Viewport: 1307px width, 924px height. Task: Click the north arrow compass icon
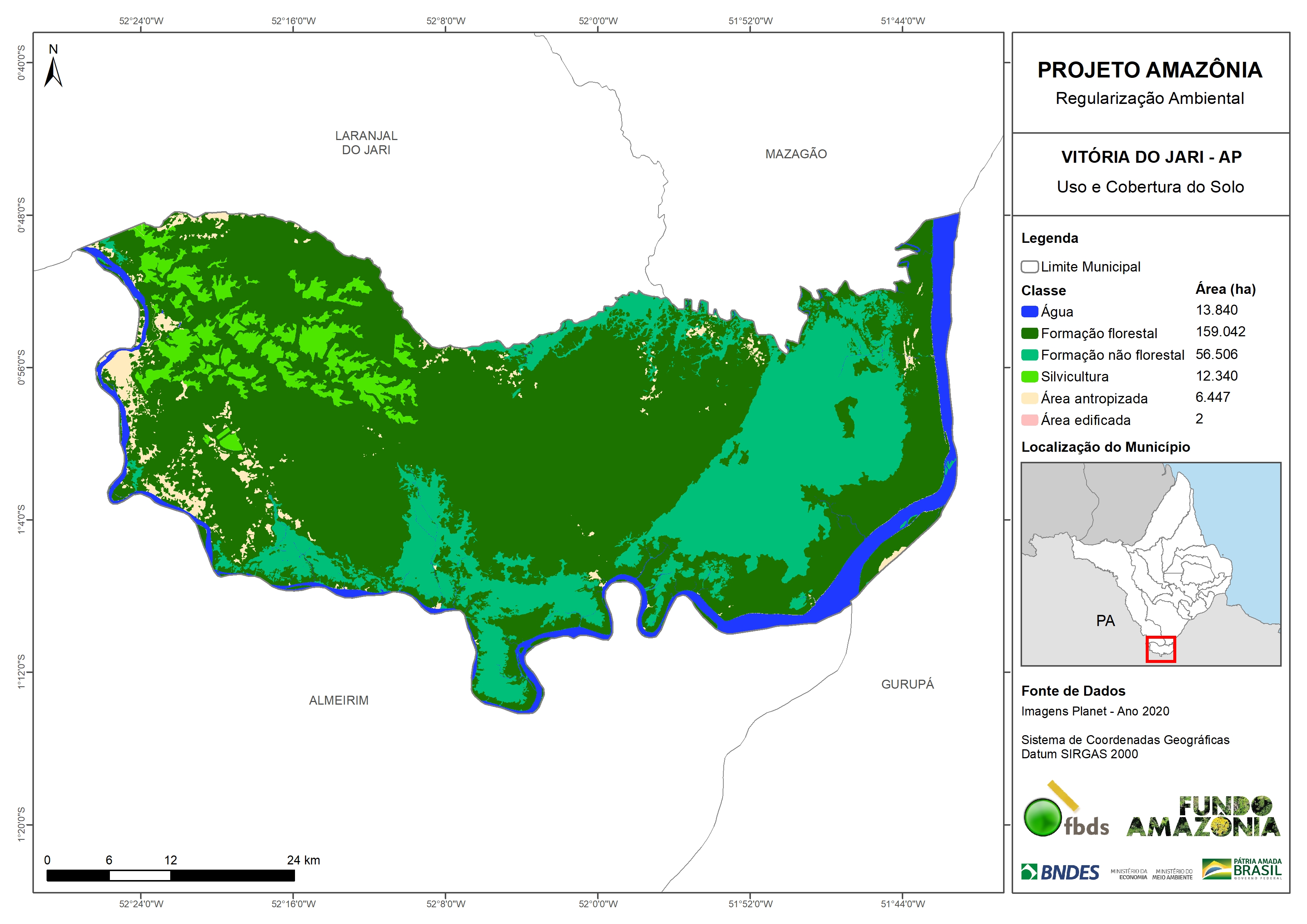[53, 72]
